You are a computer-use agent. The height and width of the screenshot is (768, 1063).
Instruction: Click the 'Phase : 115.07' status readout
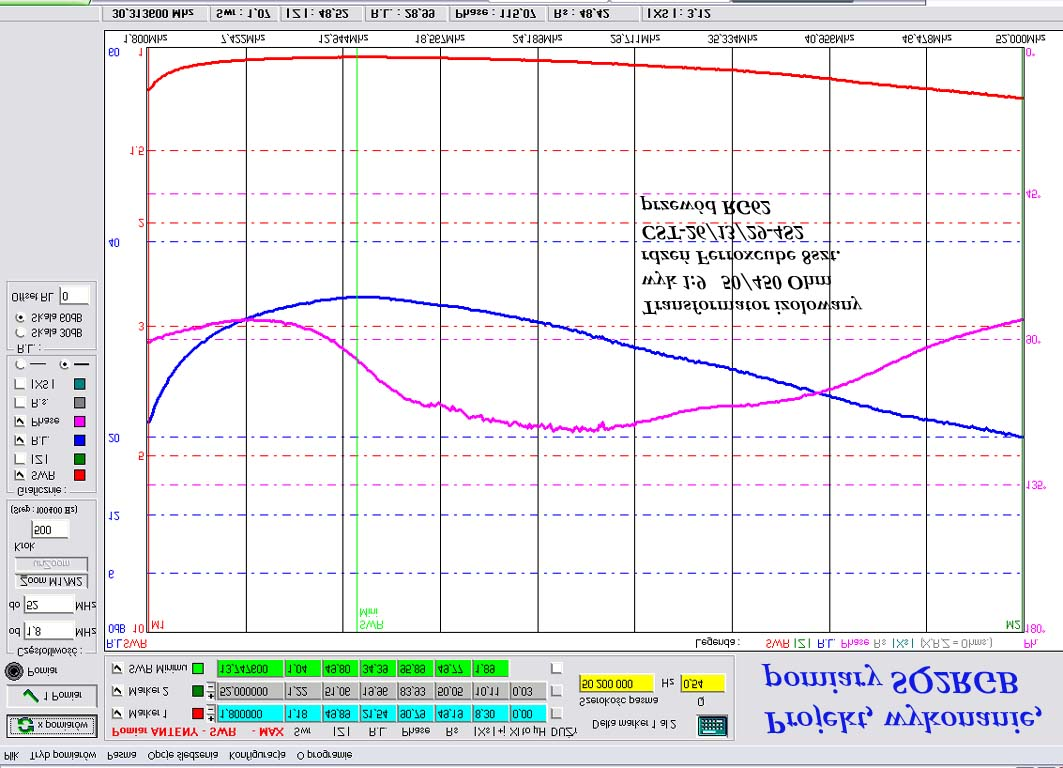click(496, 13)
